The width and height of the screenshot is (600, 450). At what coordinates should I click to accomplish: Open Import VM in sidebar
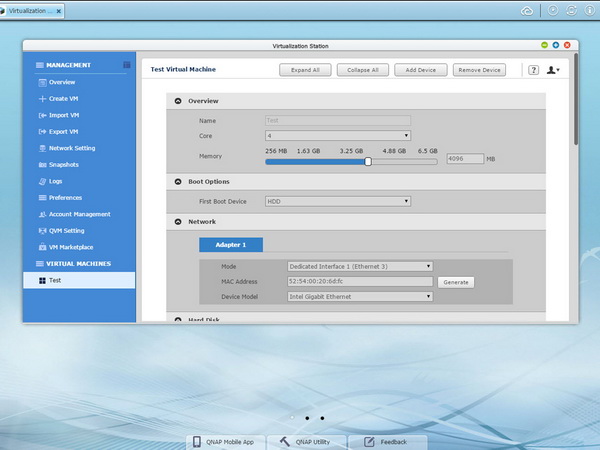63,115
